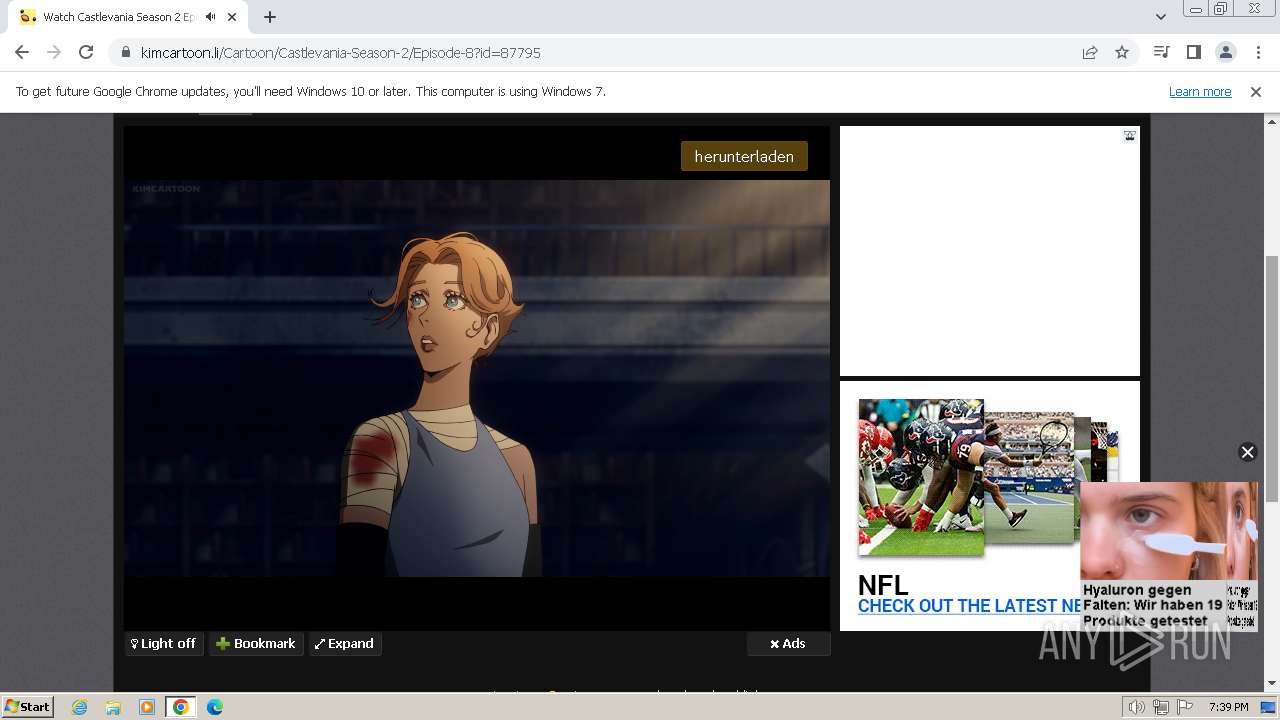
Task: Switch to Chrome in the taskbar
Action: pos(181,707)
